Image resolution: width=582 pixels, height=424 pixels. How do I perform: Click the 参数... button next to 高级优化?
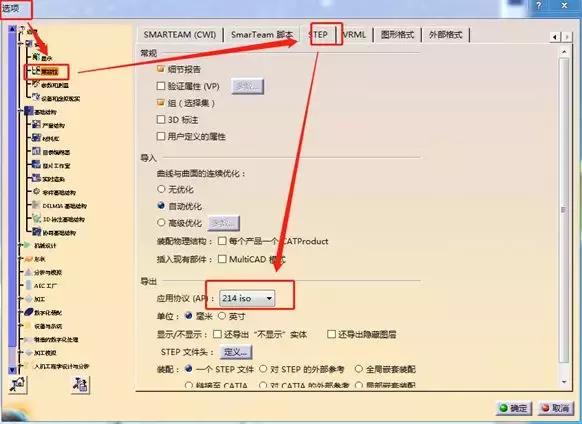pyautogui.click(x=223, y=223)
